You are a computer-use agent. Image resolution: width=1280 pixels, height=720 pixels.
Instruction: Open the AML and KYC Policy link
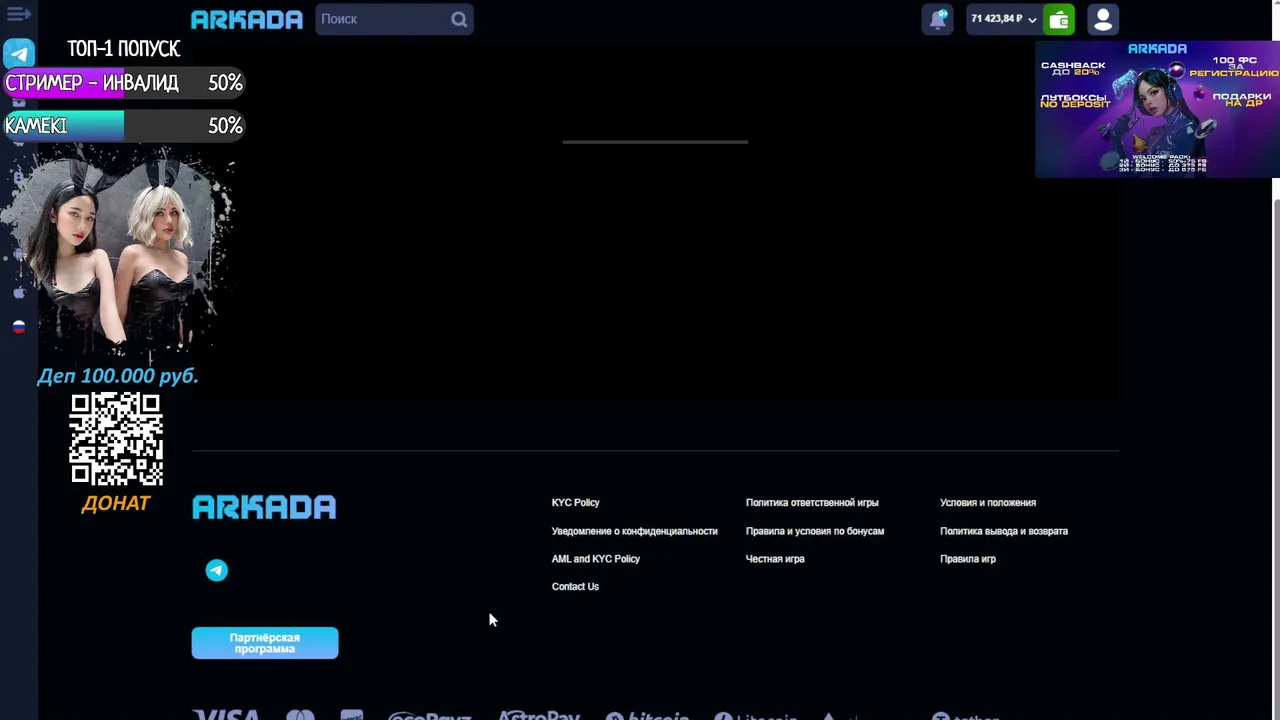[595, 559]
